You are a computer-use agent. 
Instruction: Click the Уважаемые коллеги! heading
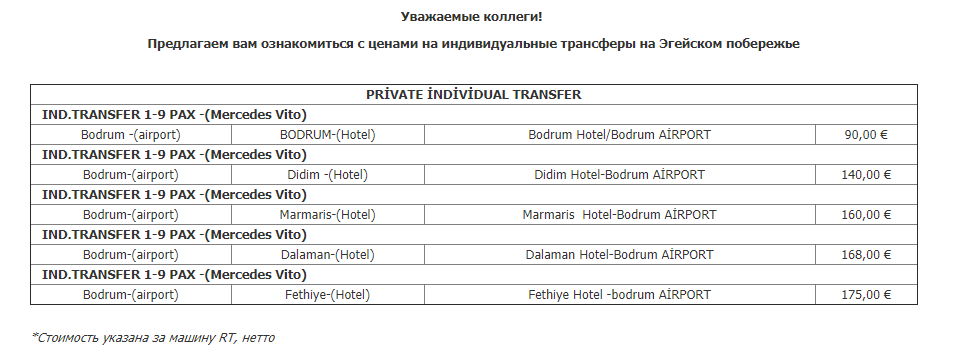tap(472, 17)
